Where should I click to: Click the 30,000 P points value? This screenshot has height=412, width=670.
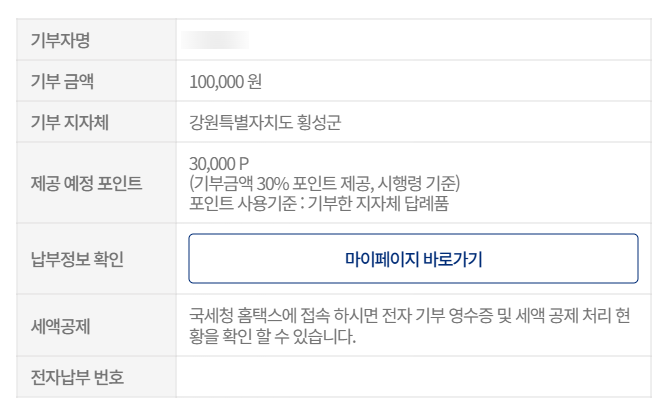pos(219,163)
